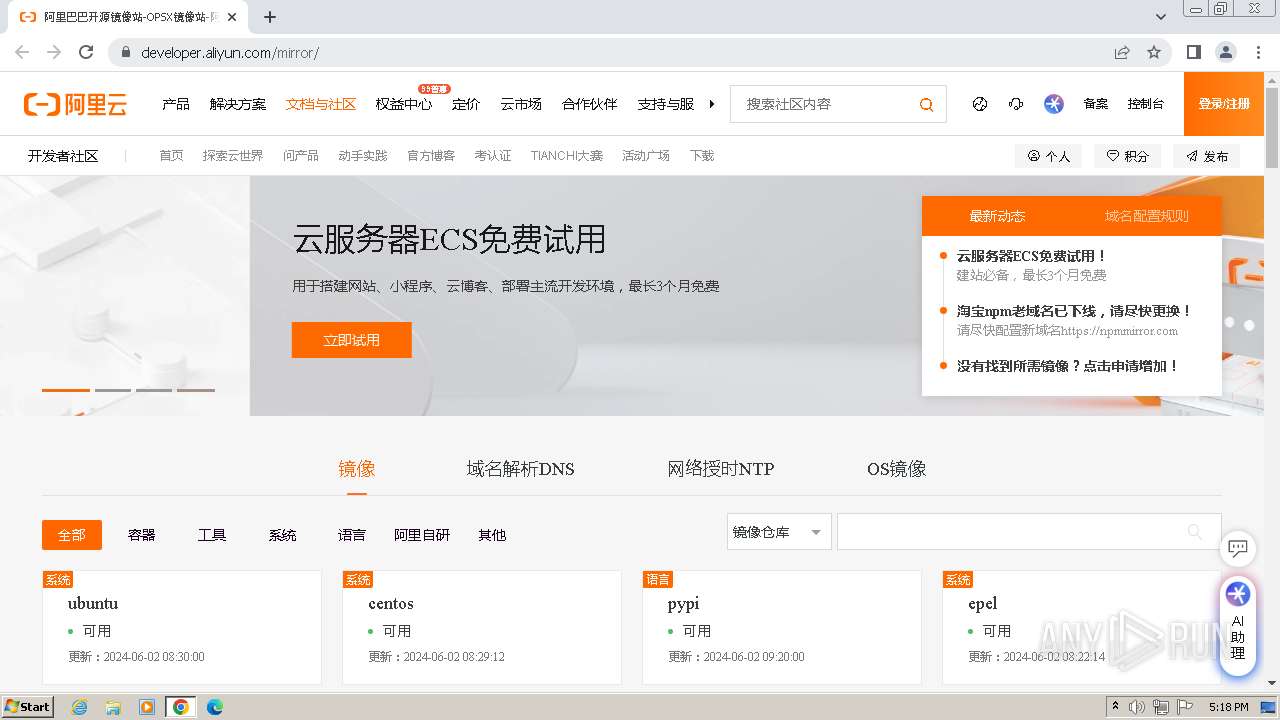Screen dimensions: 1280x720
Task: Switch to the 域名配置规则 tab
Action: point(1147,216)
